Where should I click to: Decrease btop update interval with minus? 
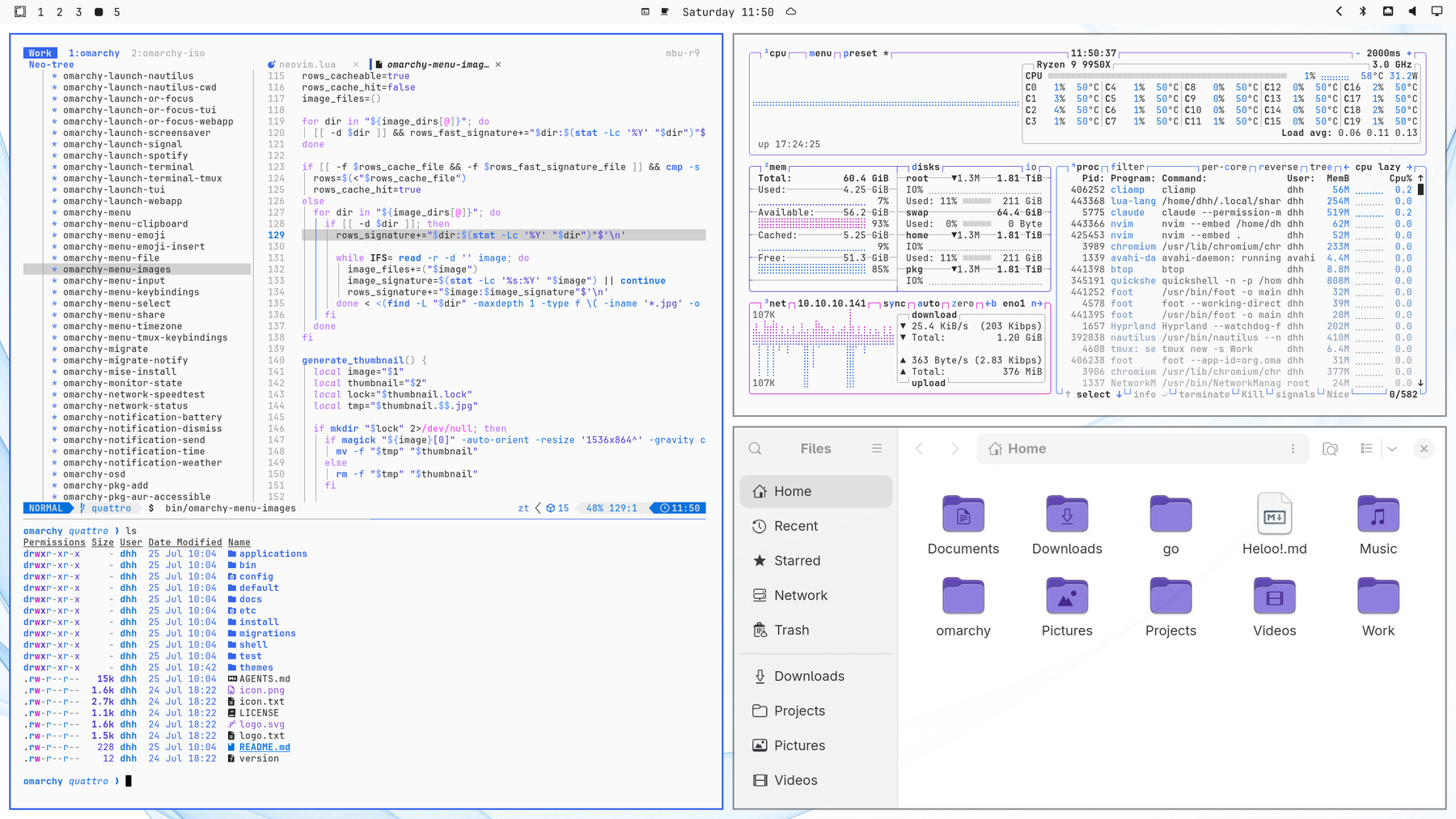tap(1357, 53)
